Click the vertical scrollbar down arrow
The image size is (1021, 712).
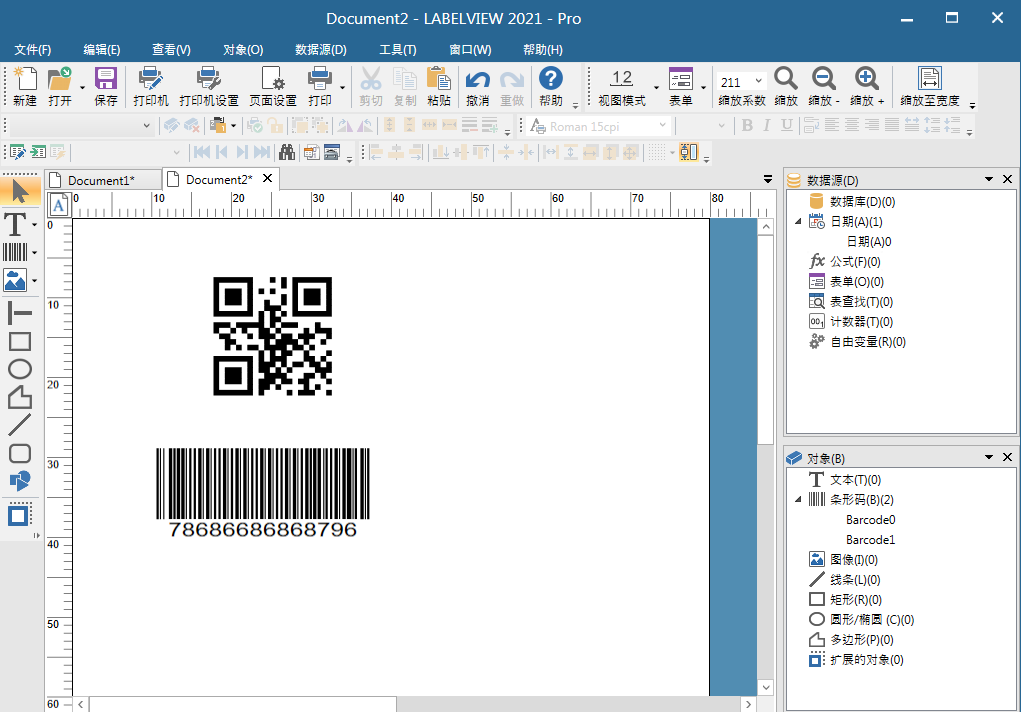click(x=766, y=687)
